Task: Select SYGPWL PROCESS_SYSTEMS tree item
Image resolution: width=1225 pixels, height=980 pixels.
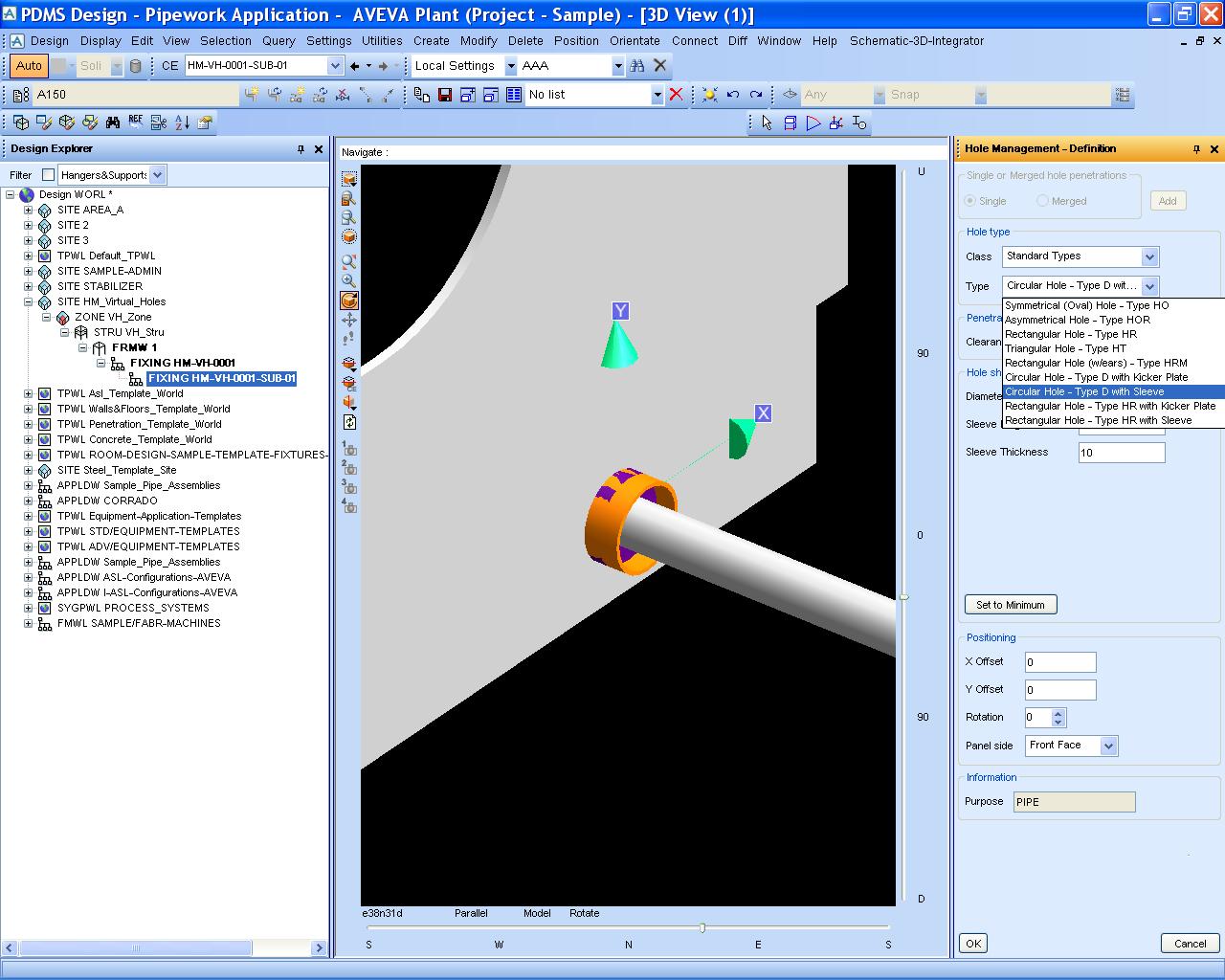Action: [x=133, y=608]
